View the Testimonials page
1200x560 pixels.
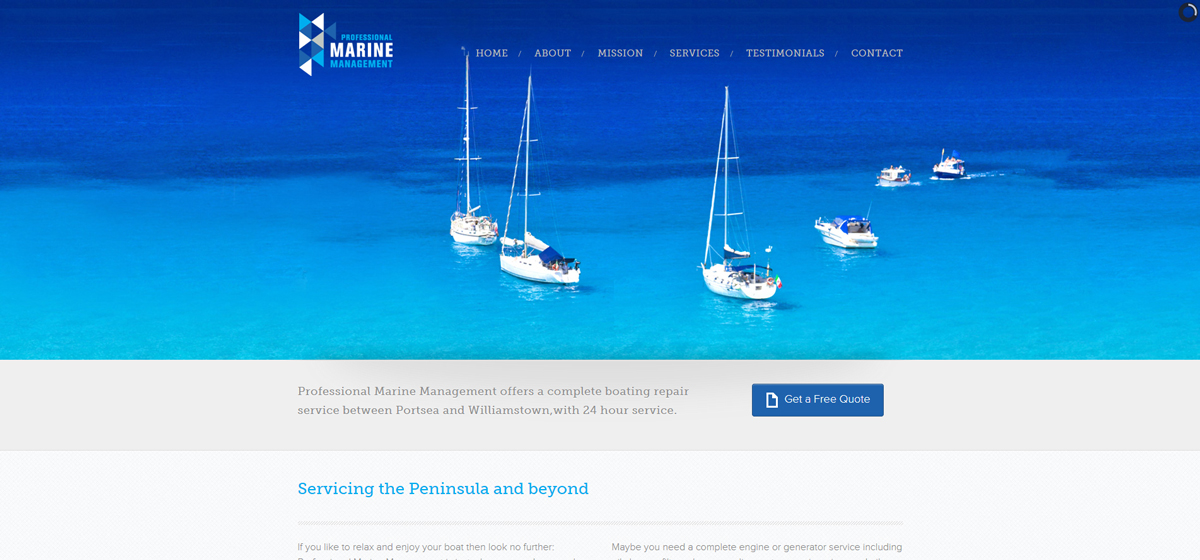[x=785, y=53]
